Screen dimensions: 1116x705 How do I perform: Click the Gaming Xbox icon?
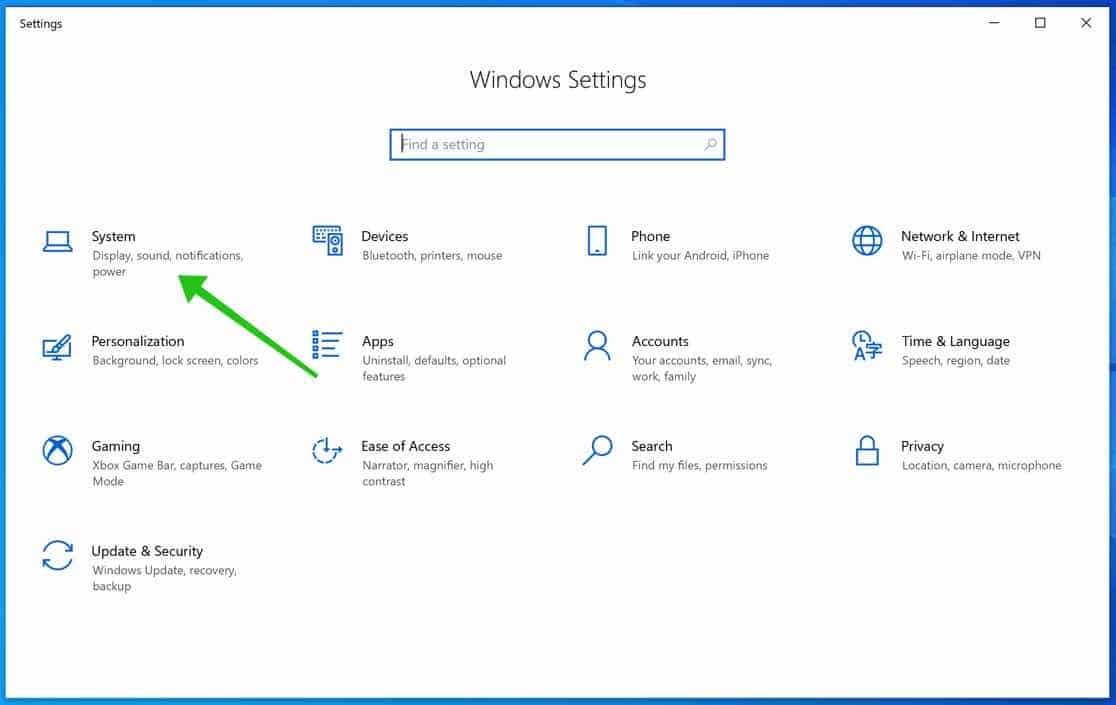(57, 450)
